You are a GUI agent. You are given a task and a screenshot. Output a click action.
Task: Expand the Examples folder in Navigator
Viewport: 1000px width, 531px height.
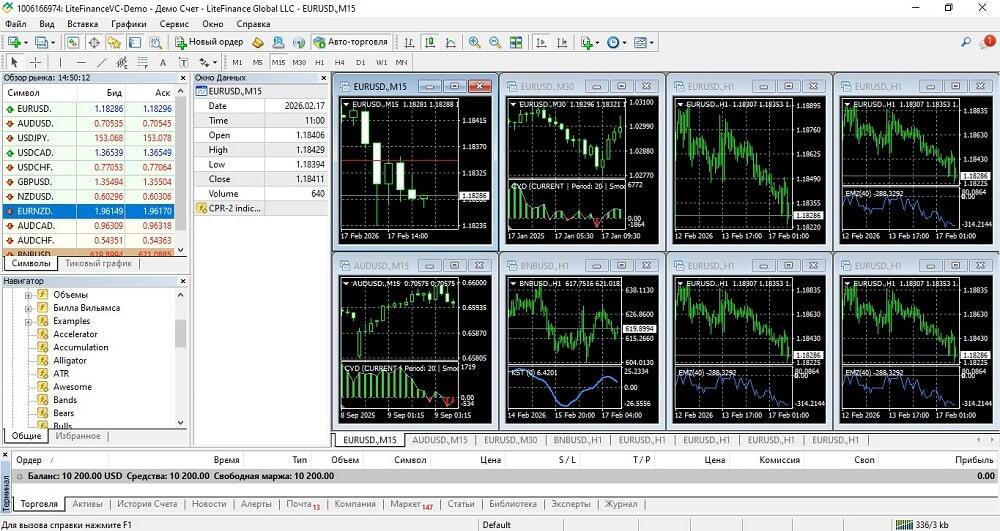(28, 321)
